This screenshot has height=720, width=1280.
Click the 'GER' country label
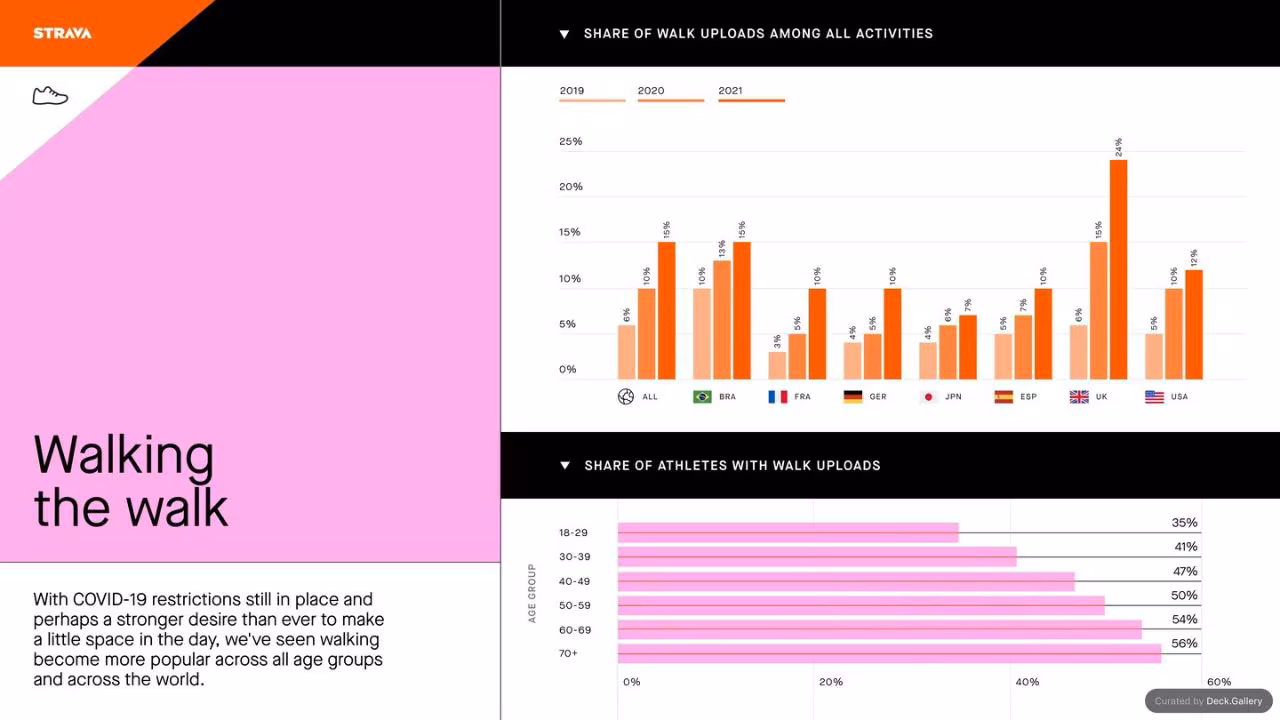pyautogui.click(x=878, y=397)
